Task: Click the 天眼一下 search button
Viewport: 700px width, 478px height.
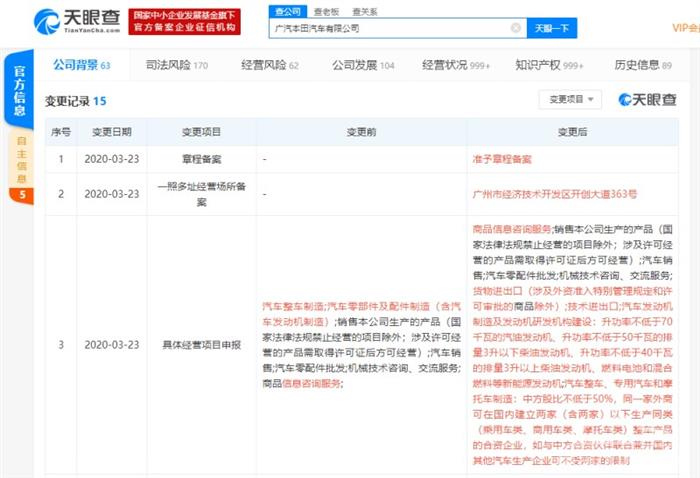Action: [x=552, y=28]
